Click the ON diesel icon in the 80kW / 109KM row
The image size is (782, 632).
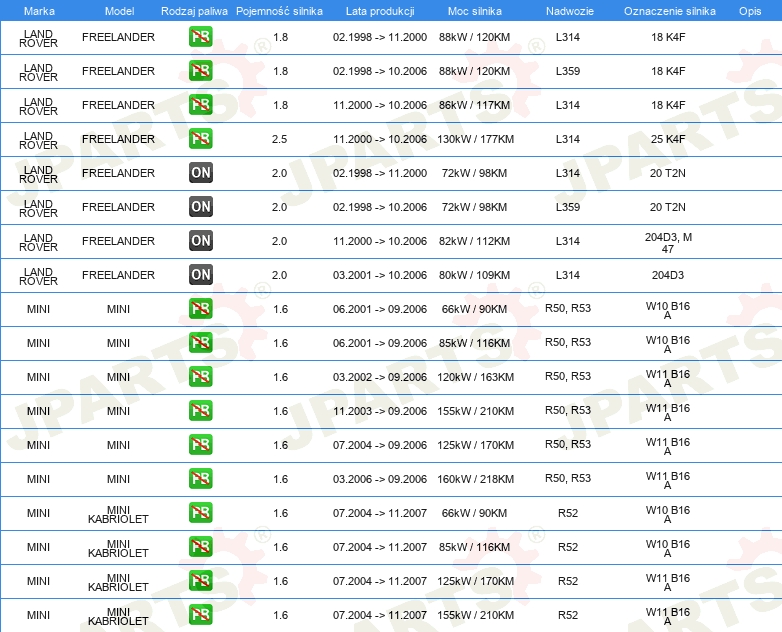[200, 274]
